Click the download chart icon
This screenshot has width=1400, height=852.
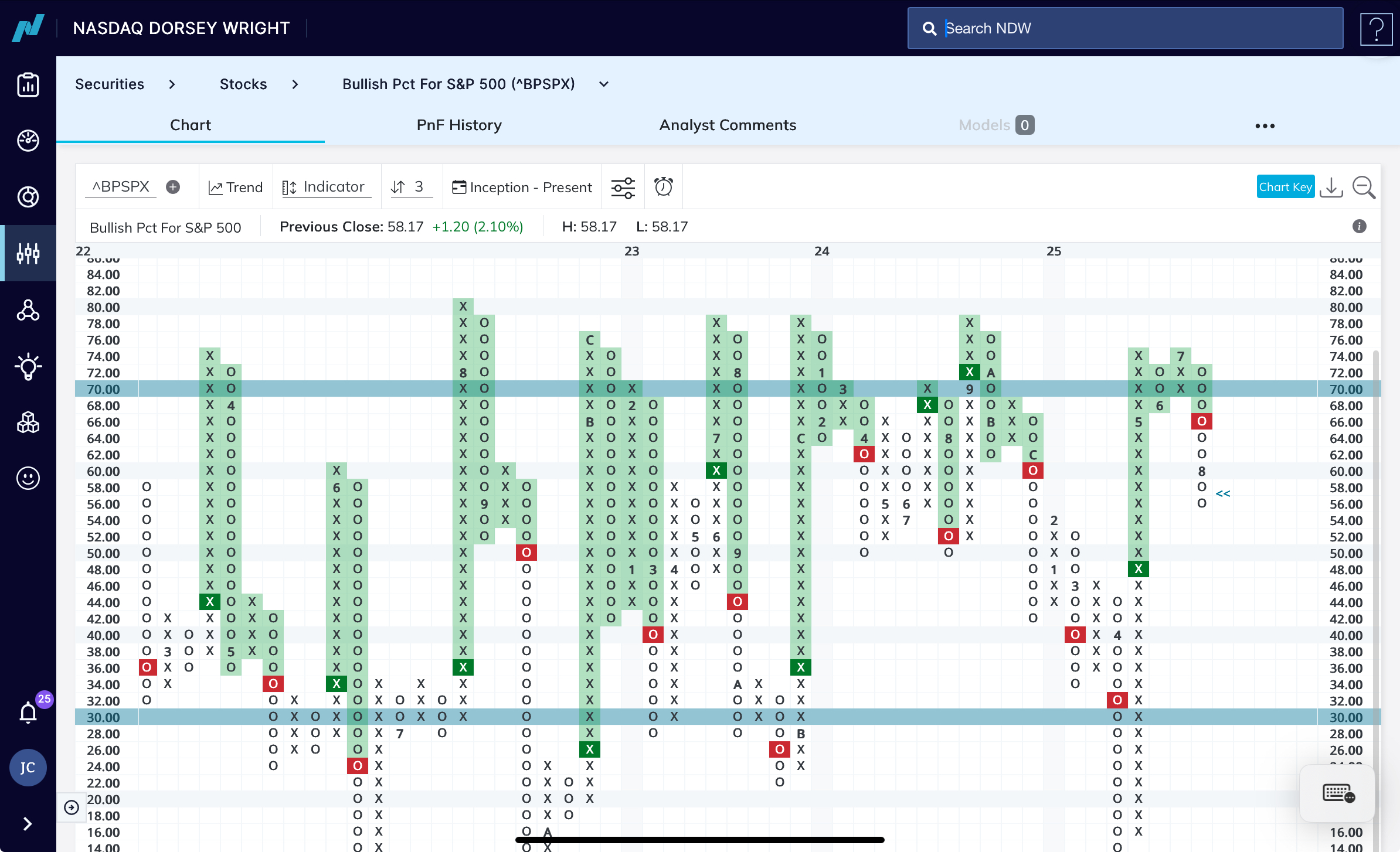point(1331,188)
